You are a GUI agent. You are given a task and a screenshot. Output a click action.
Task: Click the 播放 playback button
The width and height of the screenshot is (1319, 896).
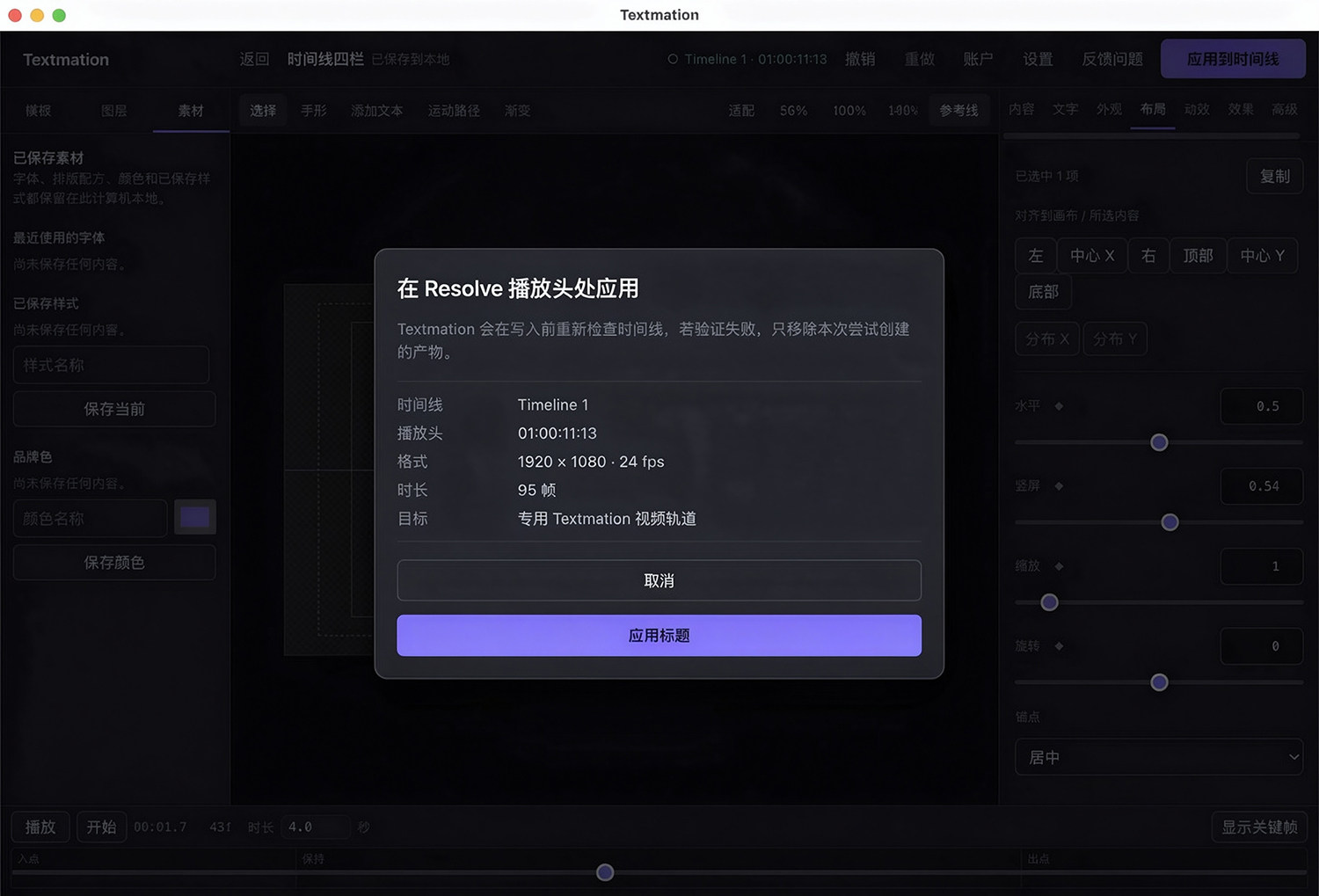coord(40,827)
